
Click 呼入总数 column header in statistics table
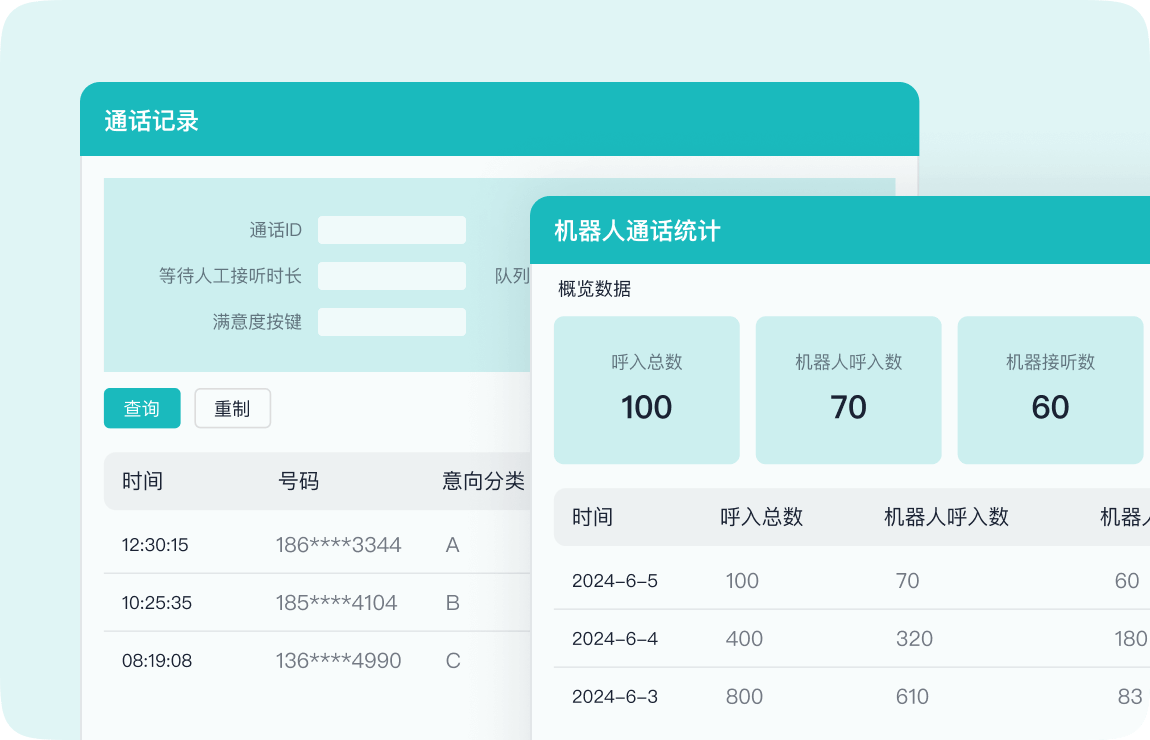(x=761, y=517)
